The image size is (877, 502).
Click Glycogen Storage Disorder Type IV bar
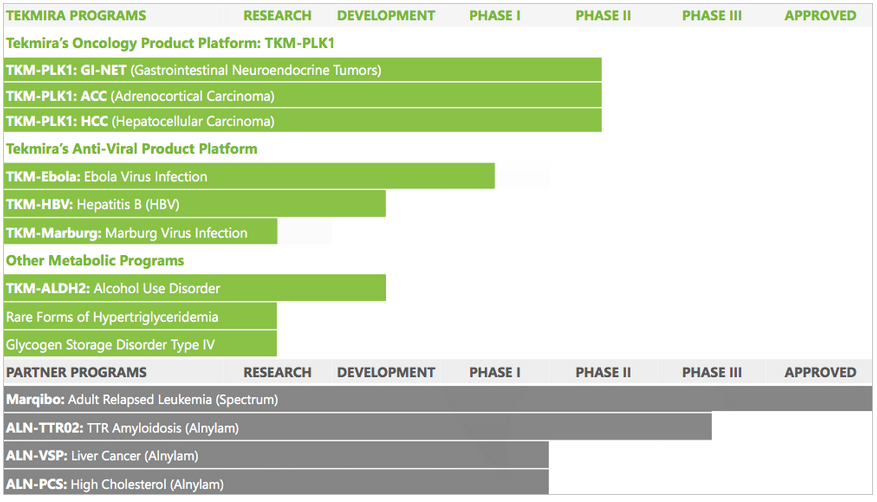[140, 344]
